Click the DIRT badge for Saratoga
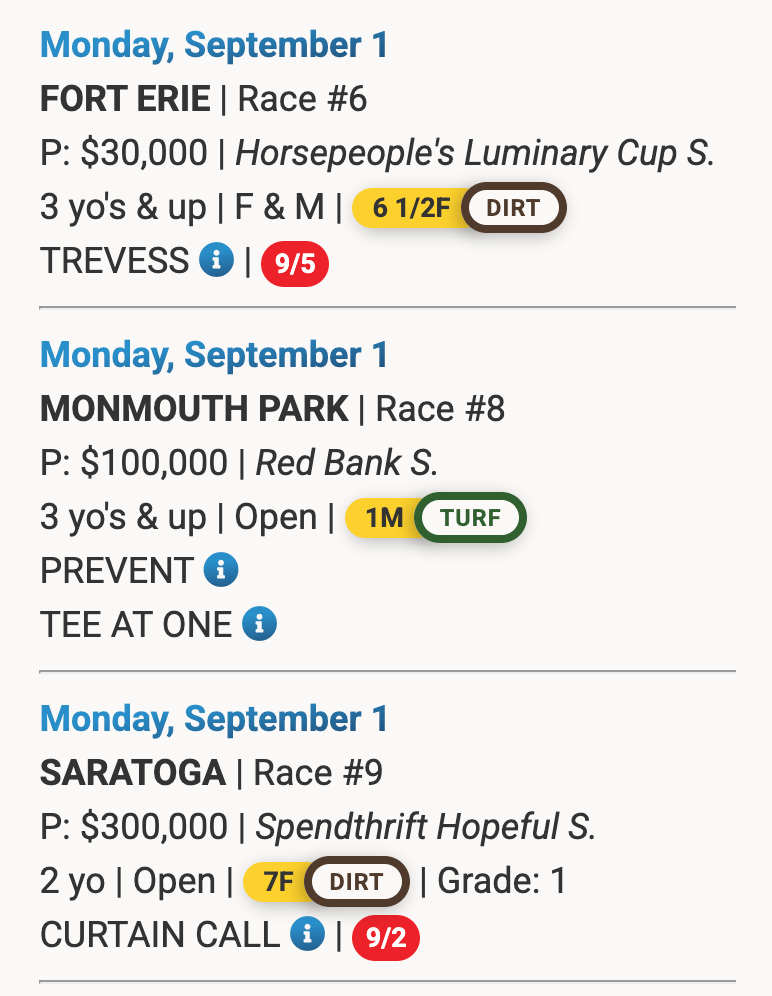This screenshot has width=772, height=996. click(x=356, y=882)
